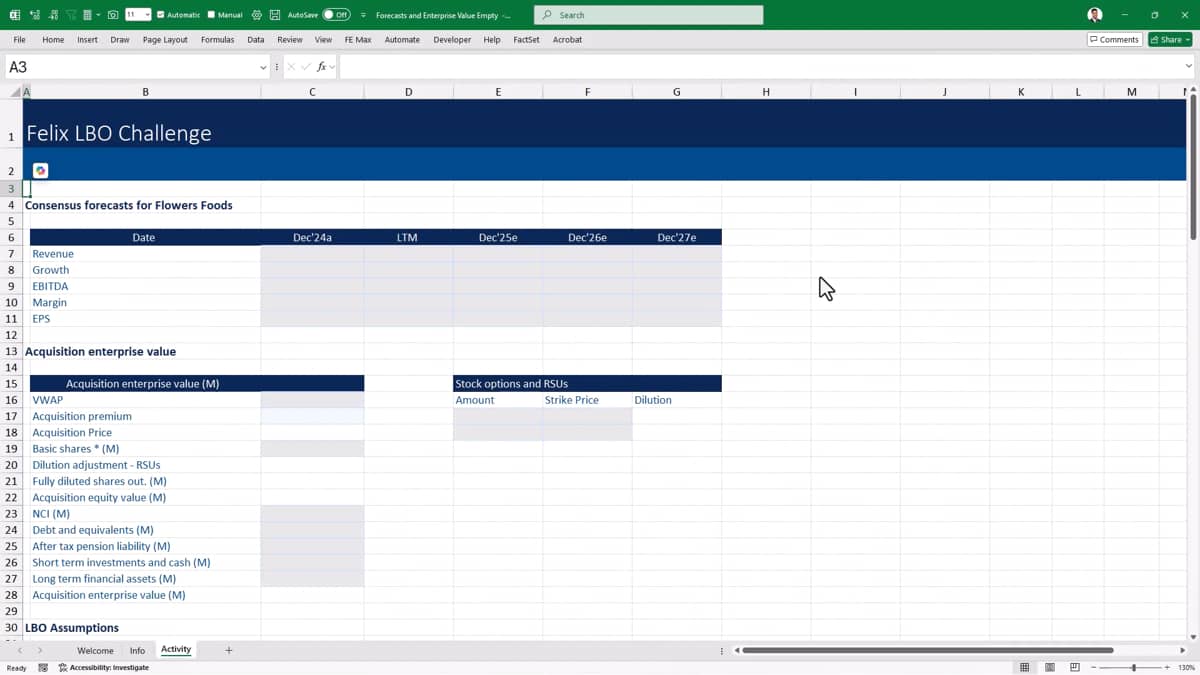
Task: Click the 'Revenue' label cell
Action: (x=145, y=254)
